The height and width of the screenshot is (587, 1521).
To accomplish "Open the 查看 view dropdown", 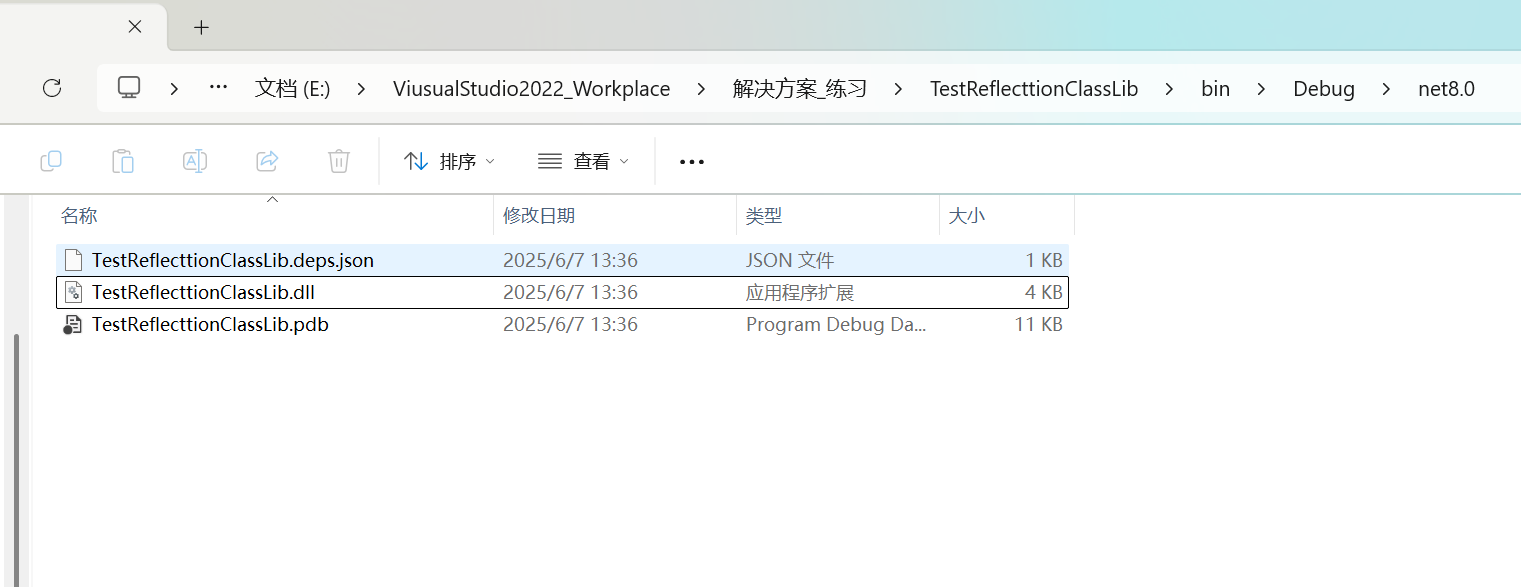I will (583, 161).
